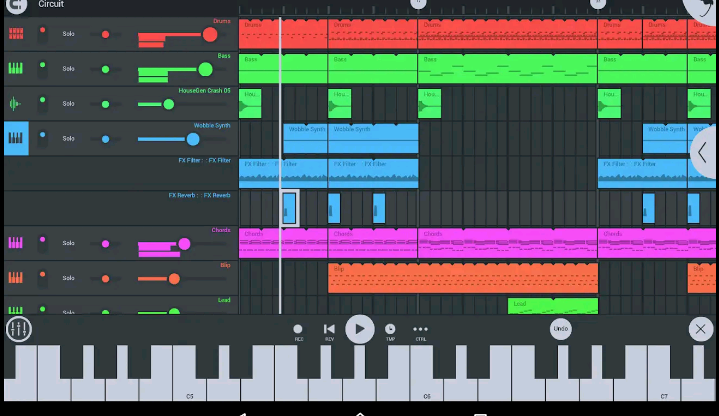Click the record button
The height and width of the screenshot is (416, 719).
coord(298,329)
